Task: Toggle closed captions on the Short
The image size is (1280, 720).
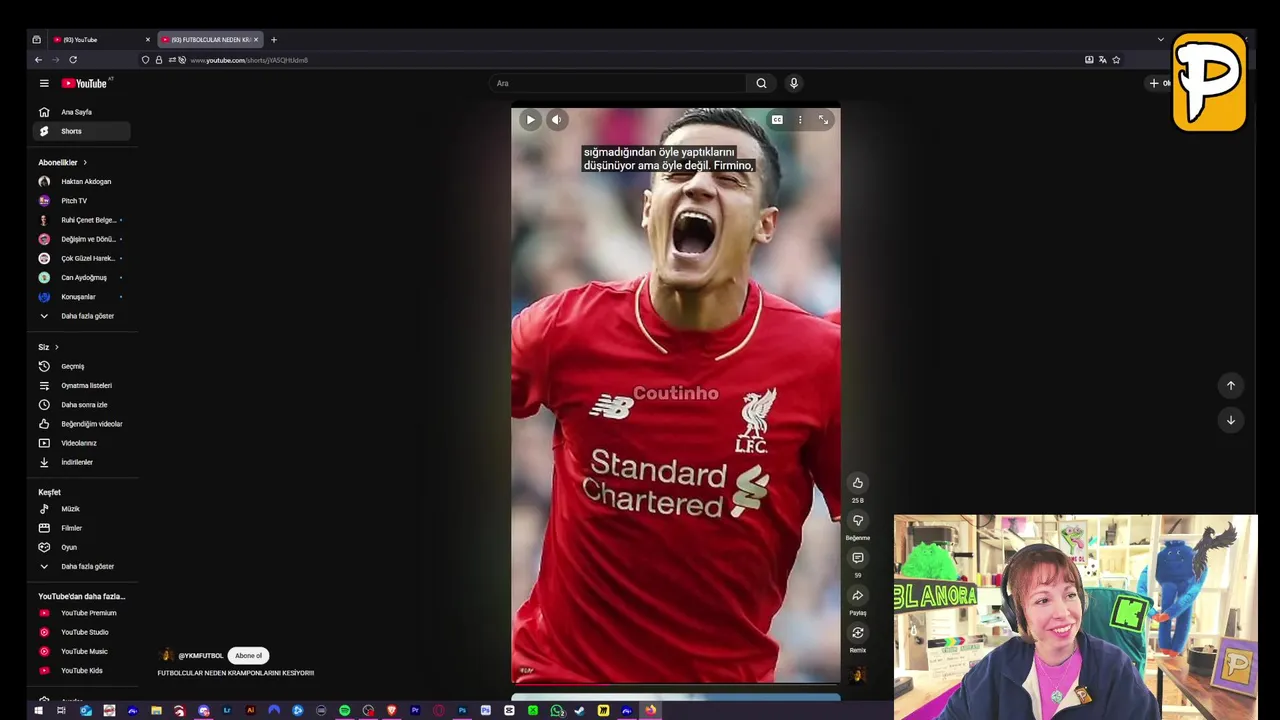Action: (777, 120)
